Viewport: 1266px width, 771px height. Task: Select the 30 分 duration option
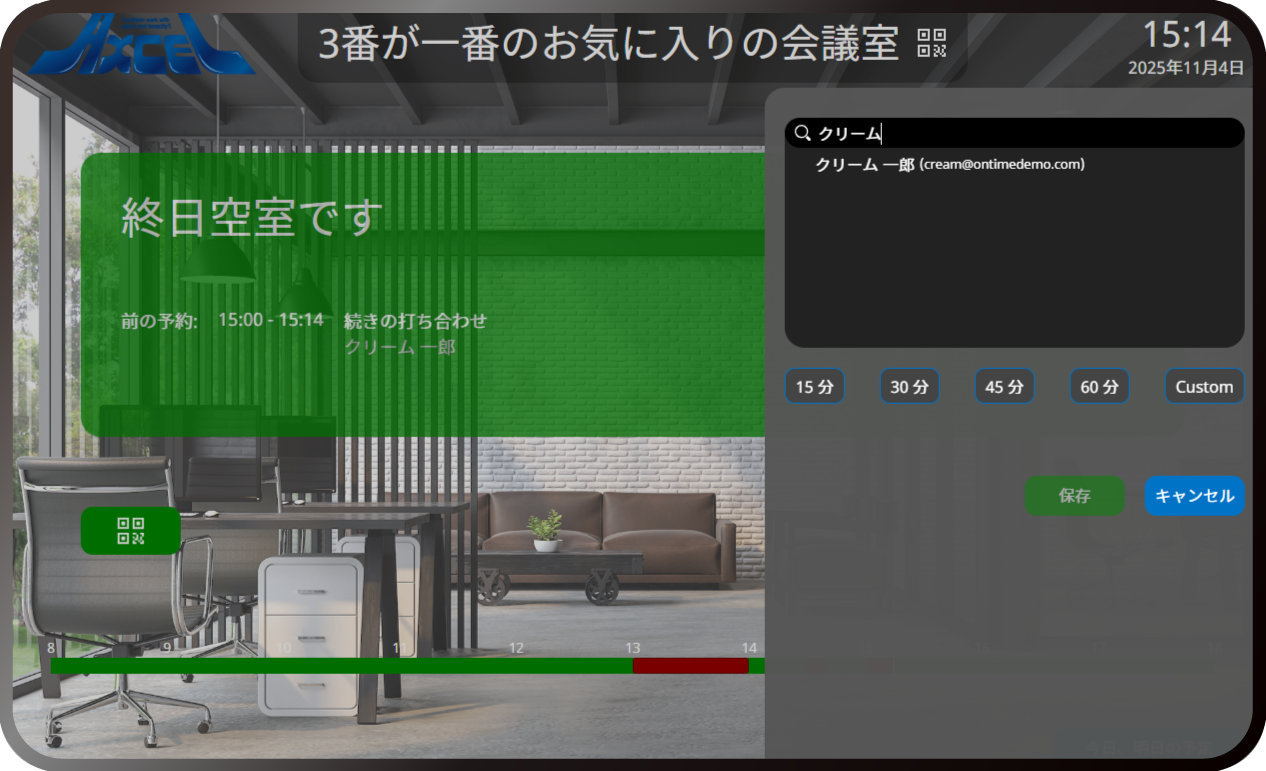pos(909,387)
